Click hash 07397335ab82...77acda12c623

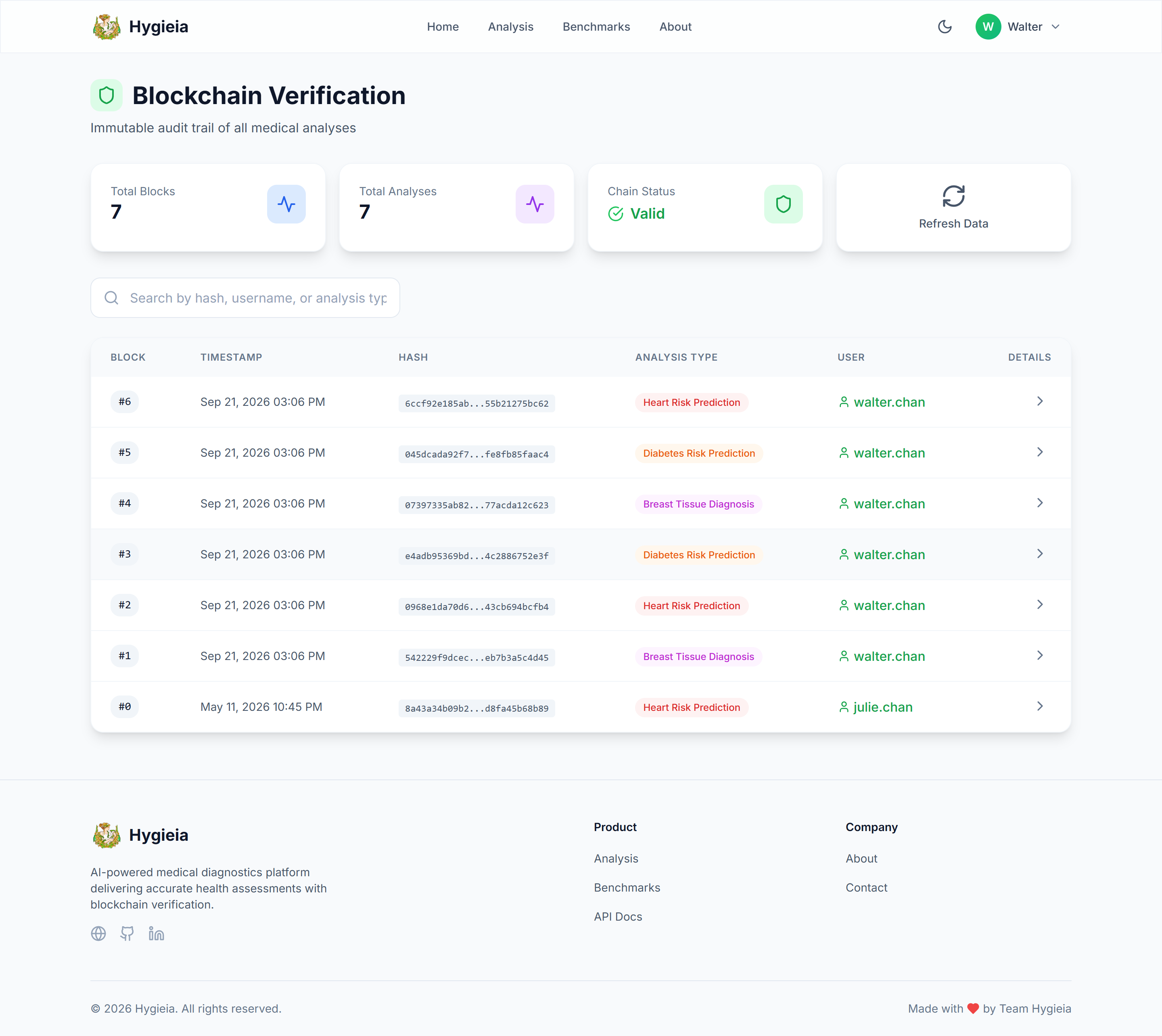[x=477, y=505]
